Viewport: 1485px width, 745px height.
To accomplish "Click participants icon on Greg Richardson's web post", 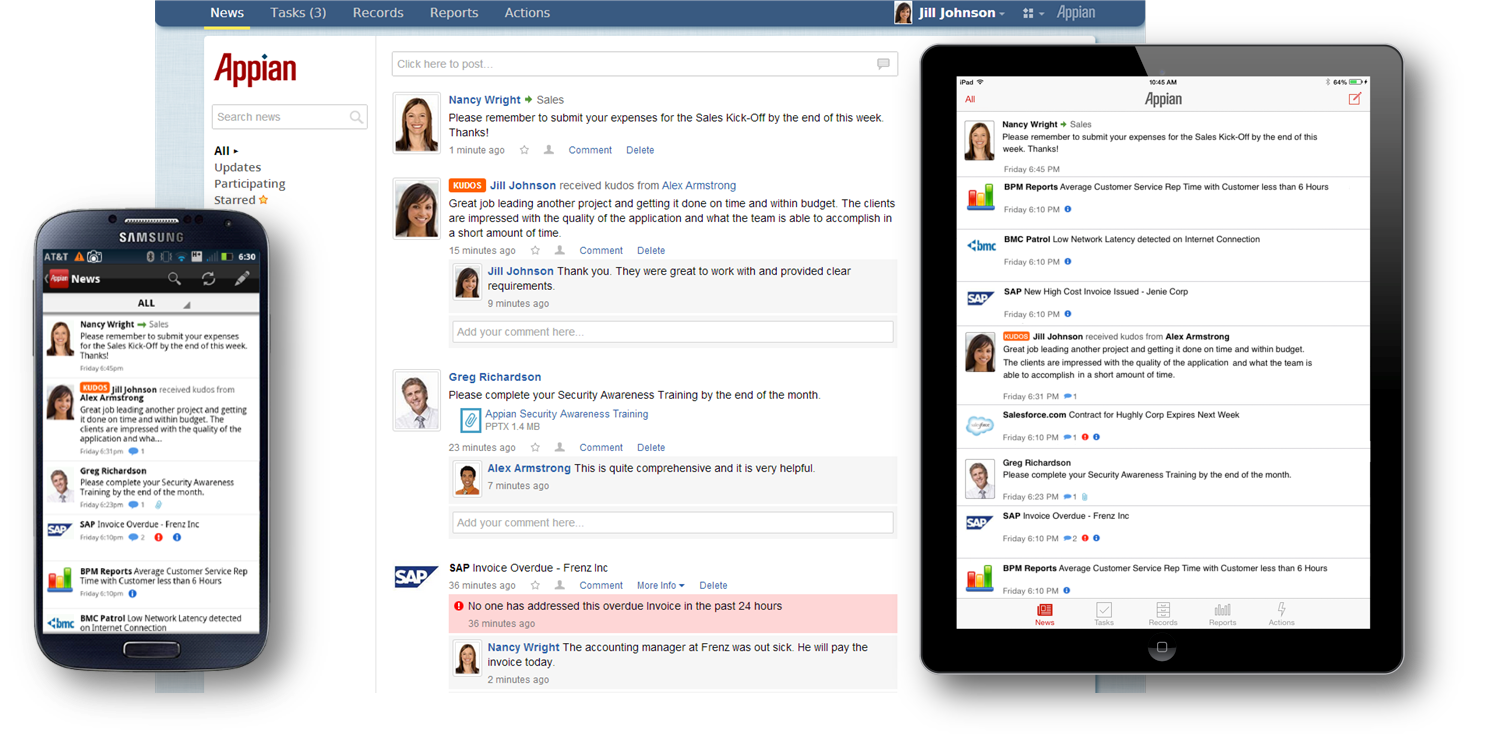I will 560,448.
